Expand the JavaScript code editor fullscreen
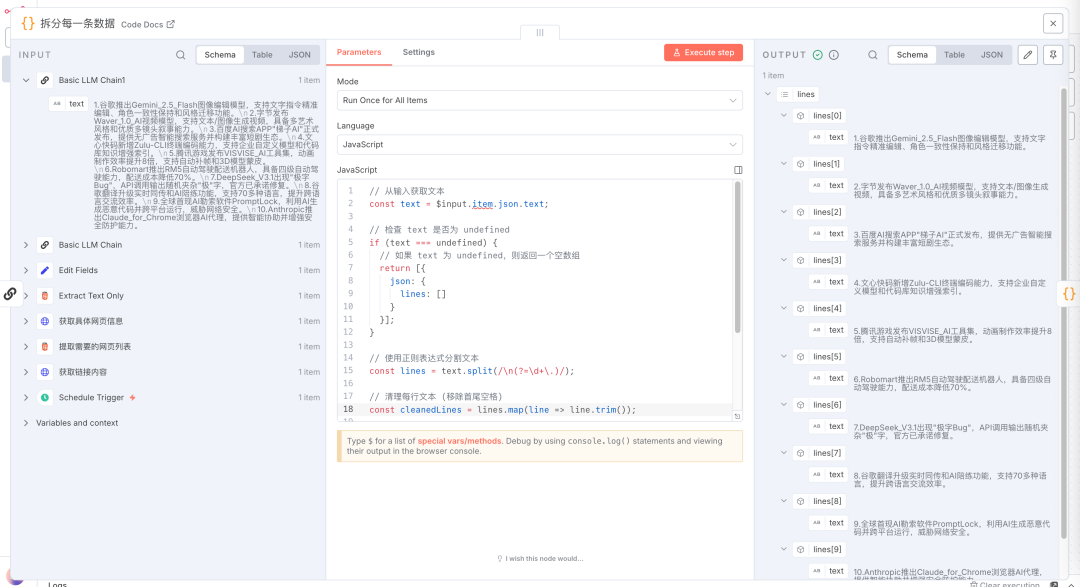Image resolution: width=1080 pixels, height=587 pixels. click(738, 170)
